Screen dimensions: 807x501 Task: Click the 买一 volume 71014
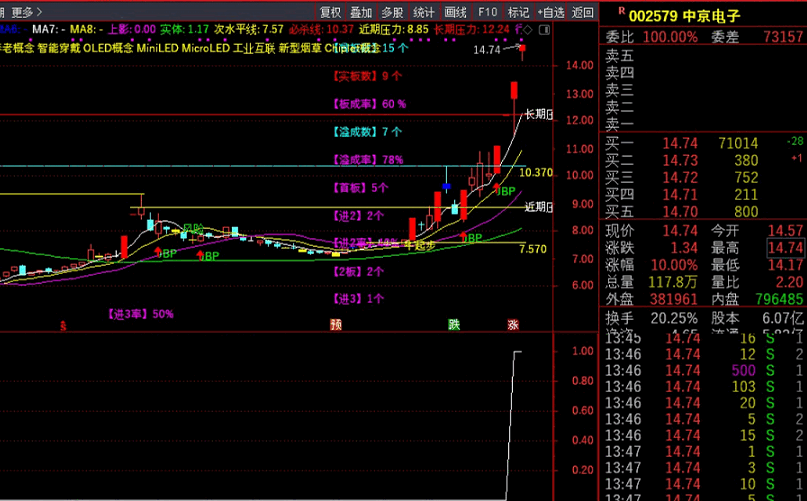738,143
